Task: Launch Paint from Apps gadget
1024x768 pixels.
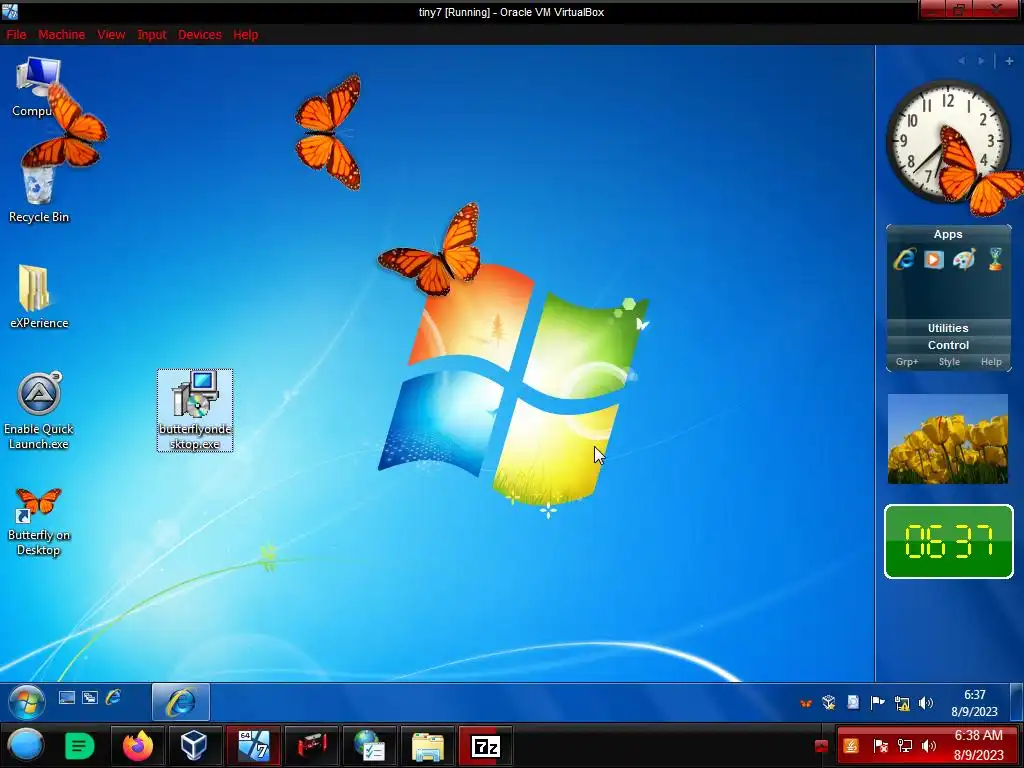Action: pos(964,259)
